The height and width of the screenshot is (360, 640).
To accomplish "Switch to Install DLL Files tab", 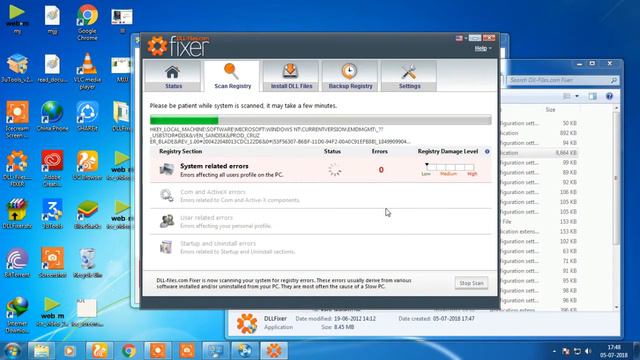I will click(291, 76).
